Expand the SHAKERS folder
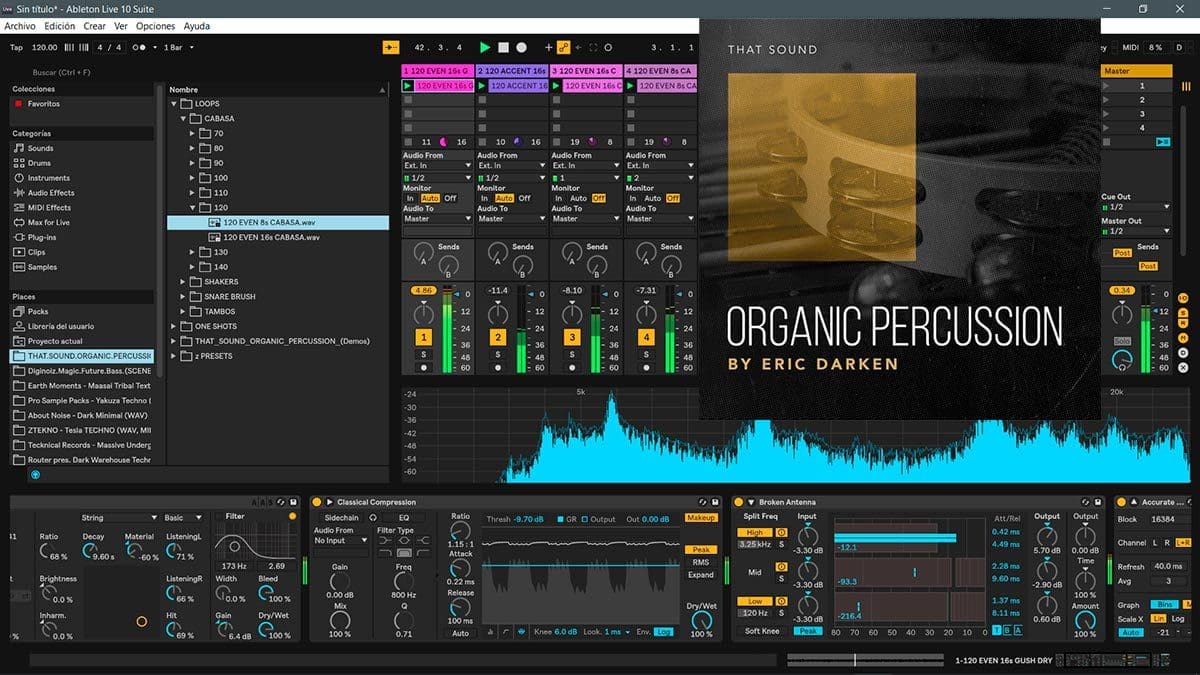Screen dimensions: 1200x675 click(184, 282)
